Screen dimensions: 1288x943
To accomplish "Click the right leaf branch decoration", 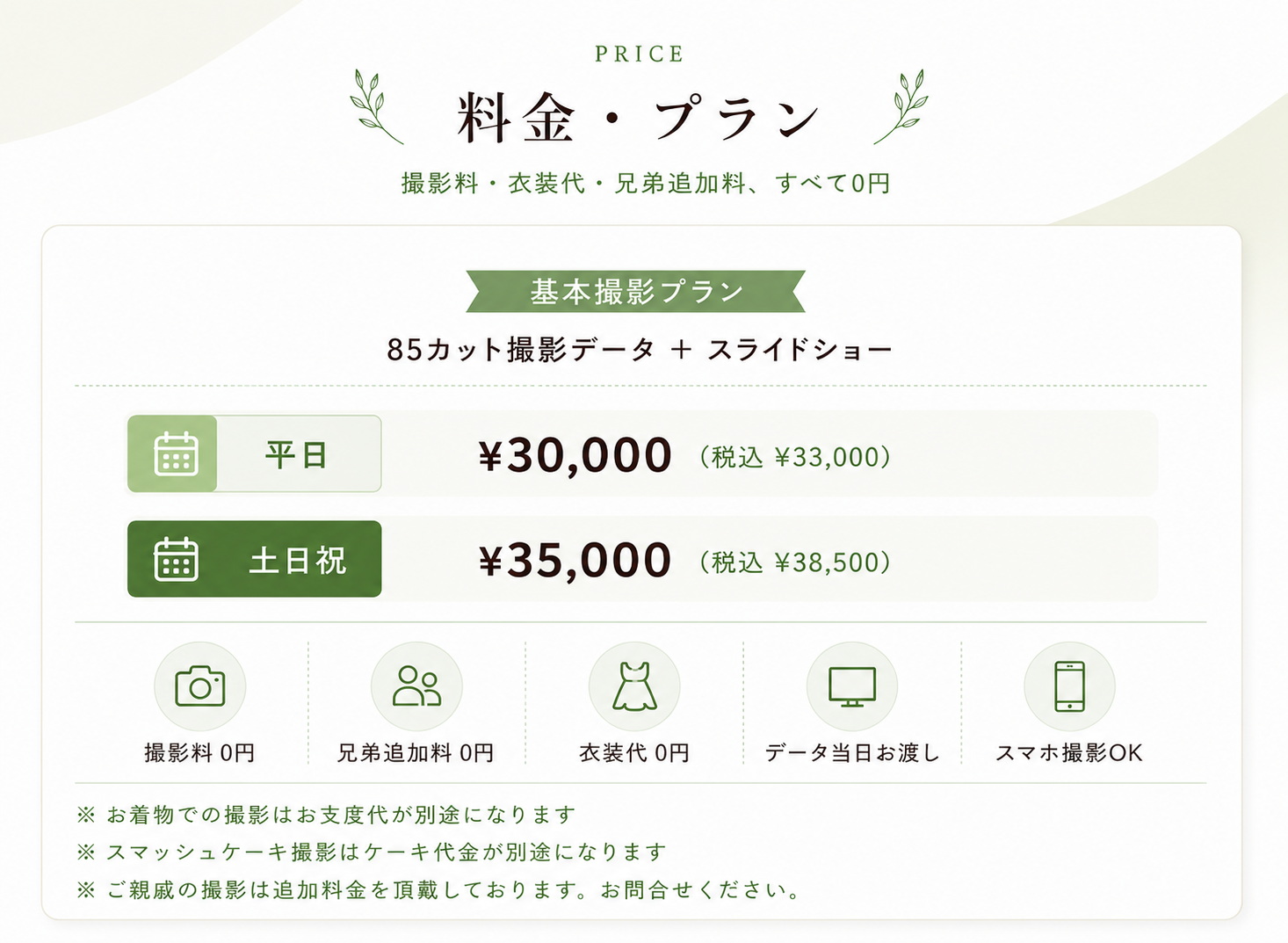I will pyautogui.click(x=901, y=106).
